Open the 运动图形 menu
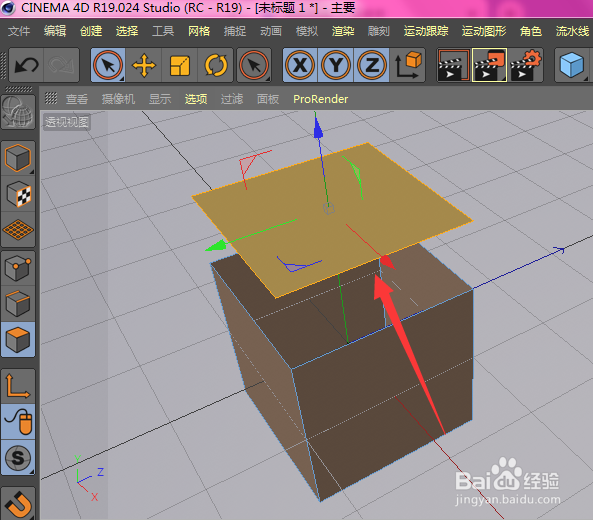593x520 pixels. click(x=484, y=31)
